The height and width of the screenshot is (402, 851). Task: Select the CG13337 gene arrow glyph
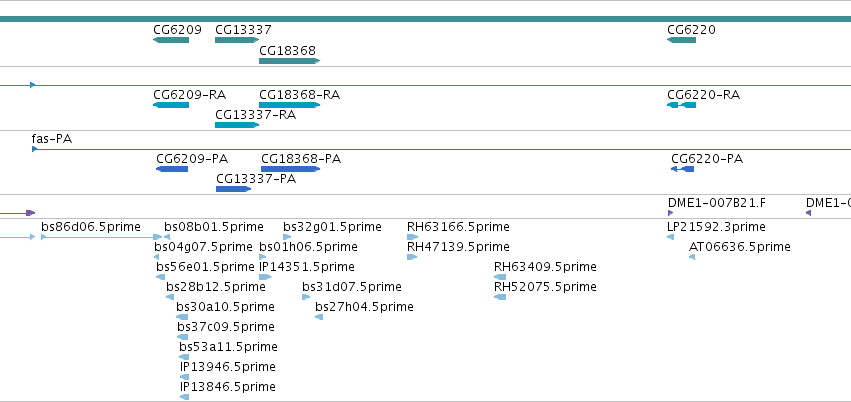pyautogui.click(x=237, y=40)
